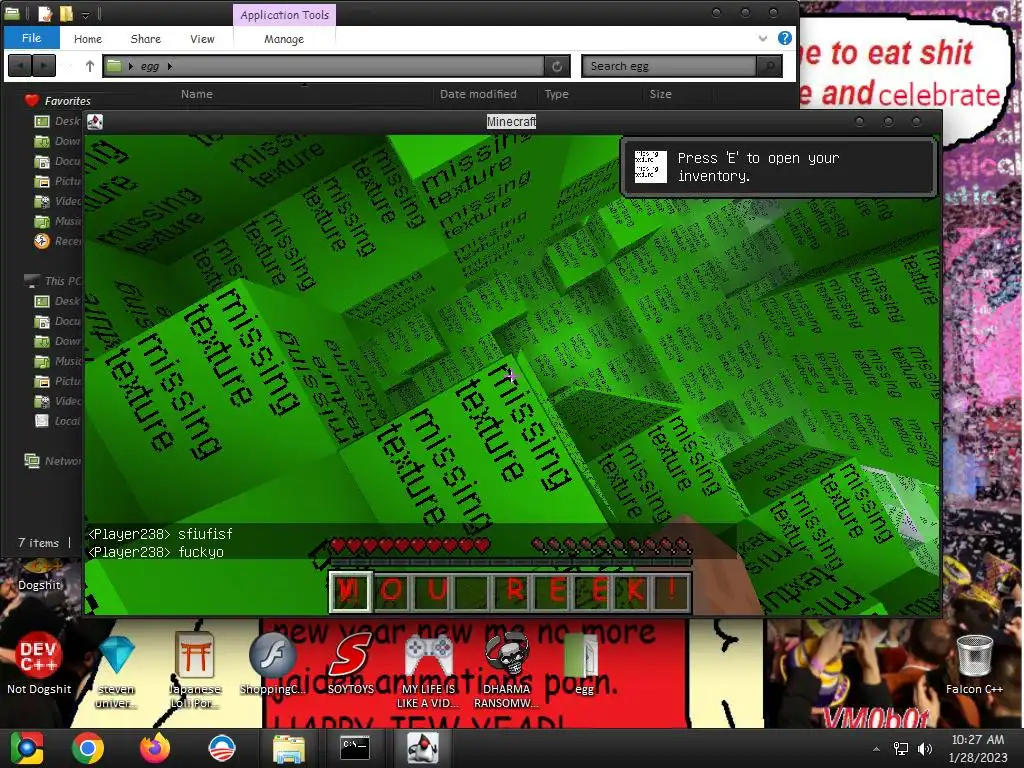This screenshot has width=1024, height=768.
Task: Open the Not Dogshit DEV C++ desktop icon
Action: 39,664
